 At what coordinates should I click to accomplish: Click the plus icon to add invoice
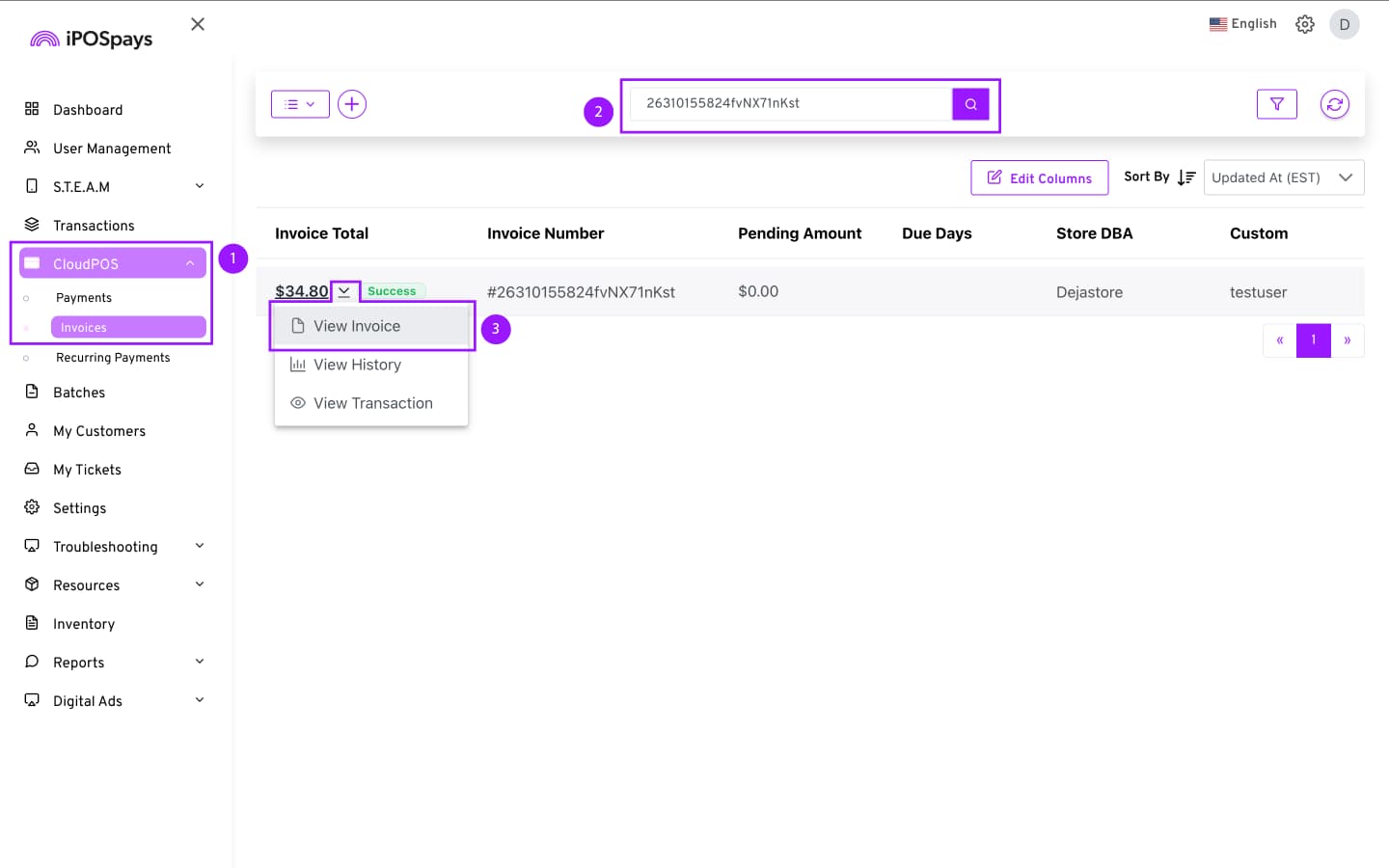352,104
